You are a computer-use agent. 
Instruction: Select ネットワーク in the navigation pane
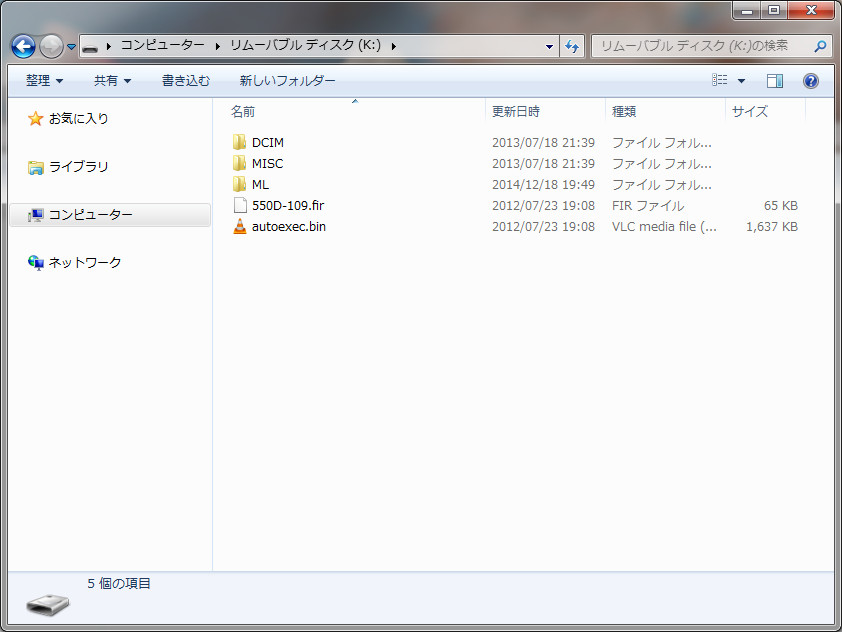85,263
